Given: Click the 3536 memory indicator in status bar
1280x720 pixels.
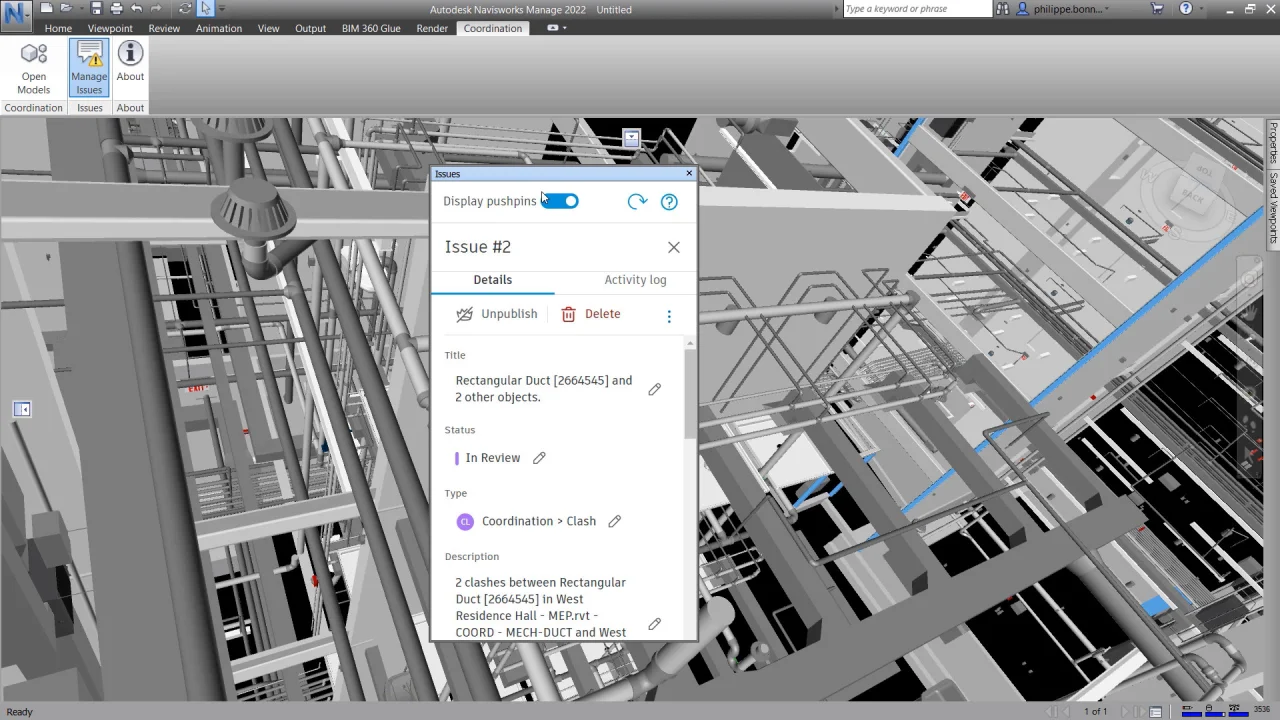Looking at the screenshot, I should pos(1262,710).
